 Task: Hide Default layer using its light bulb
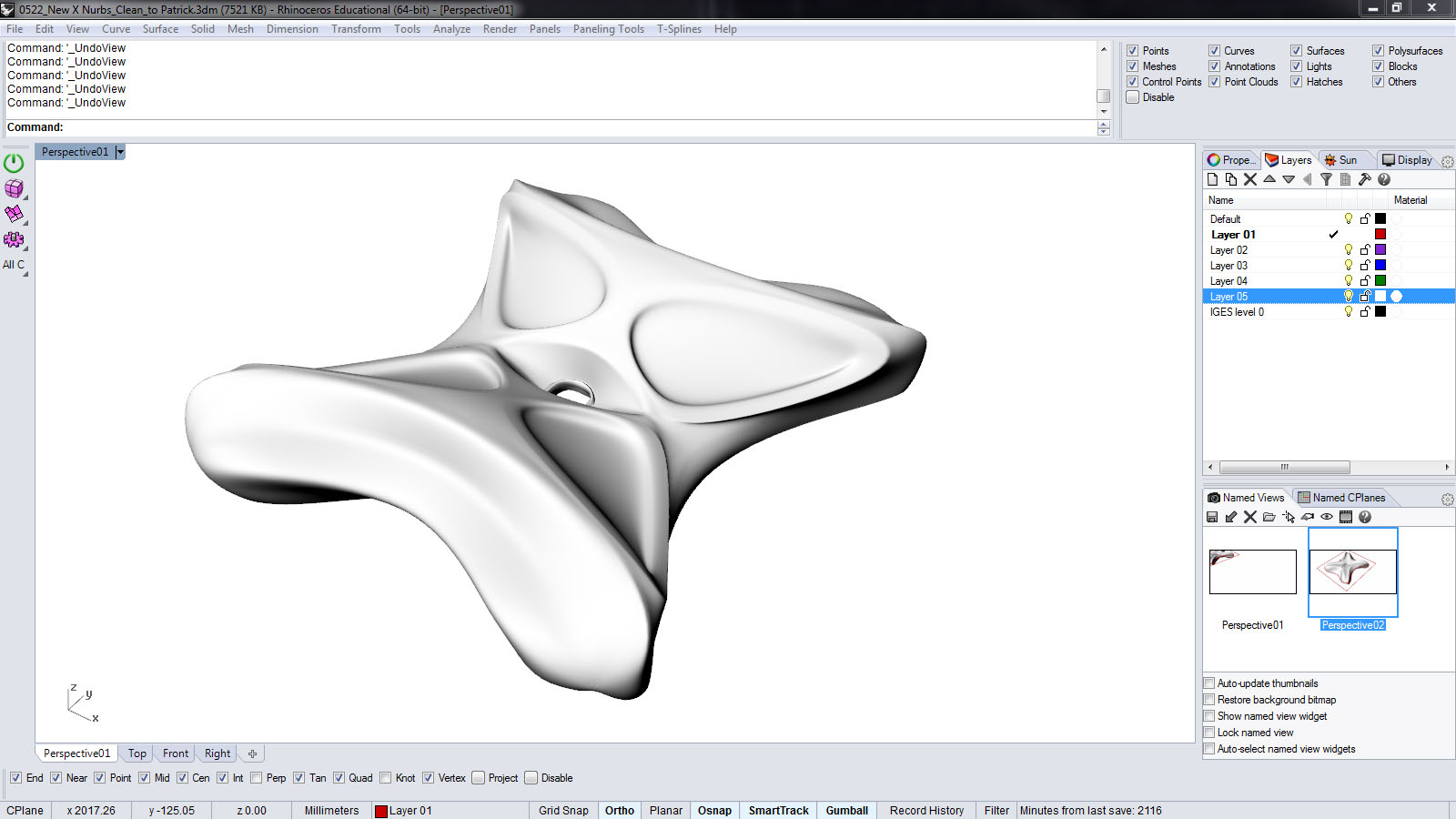(1349, 218)
